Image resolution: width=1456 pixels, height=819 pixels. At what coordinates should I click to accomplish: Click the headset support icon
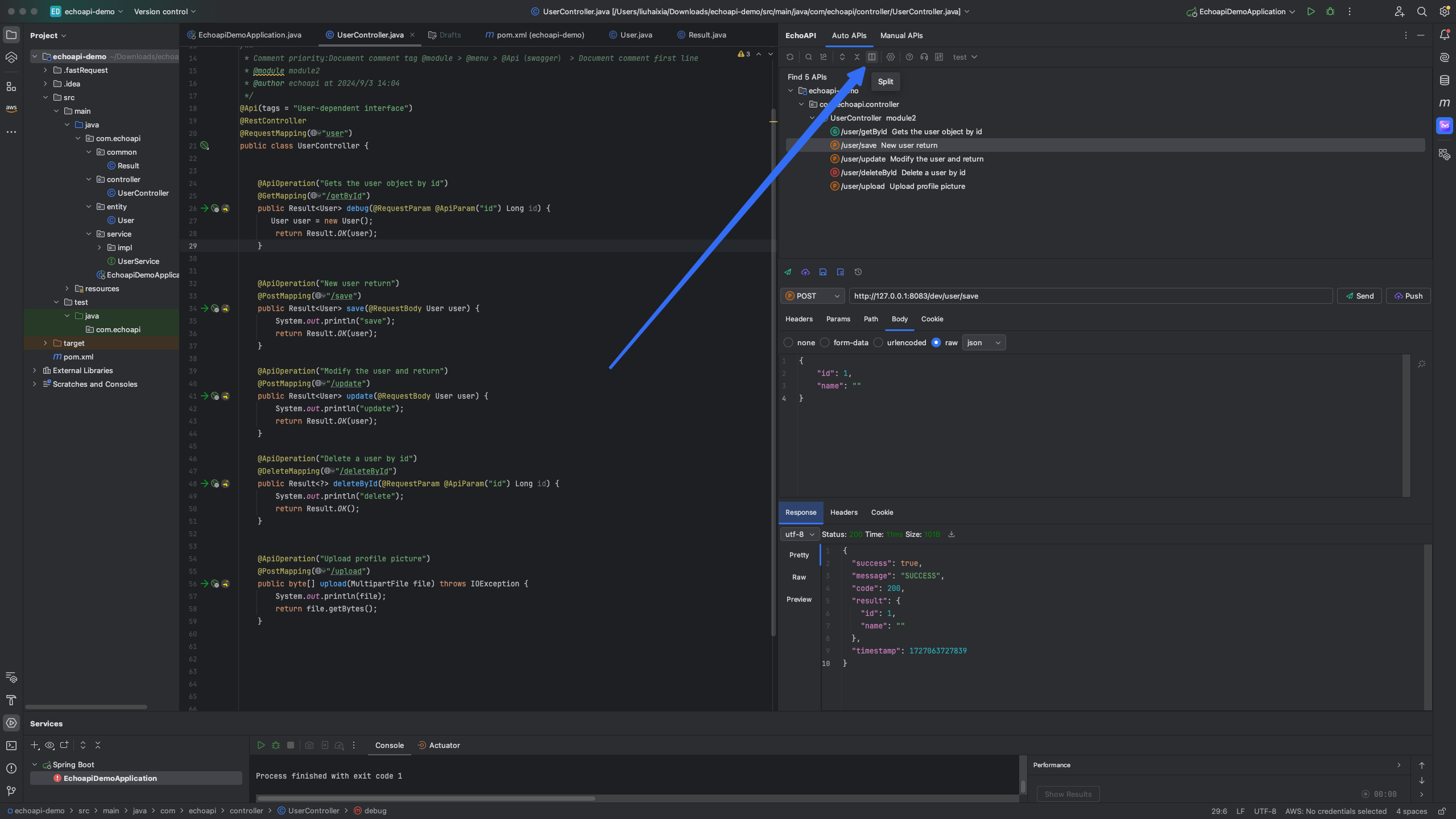(924, 57)
